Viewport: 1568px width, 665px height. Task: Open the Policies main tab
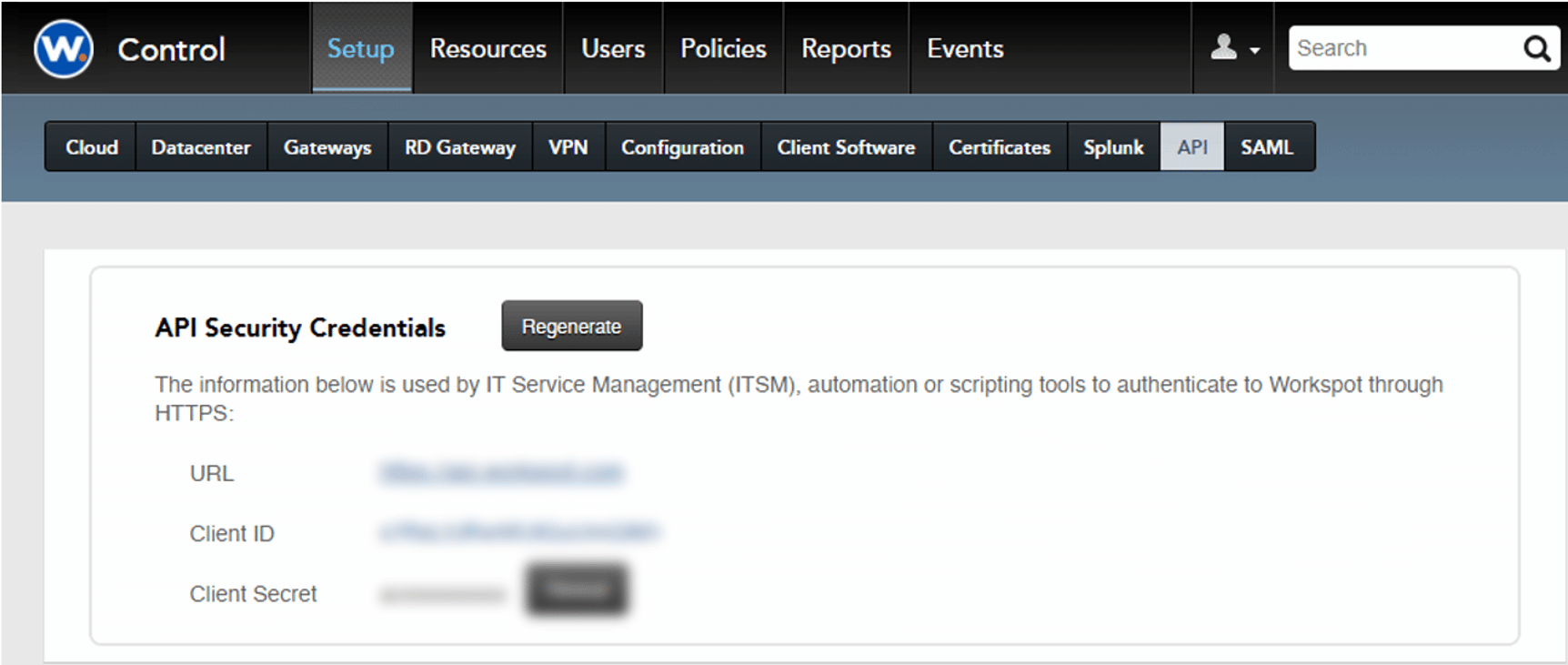pyautogui.click(x=723, y=48)
